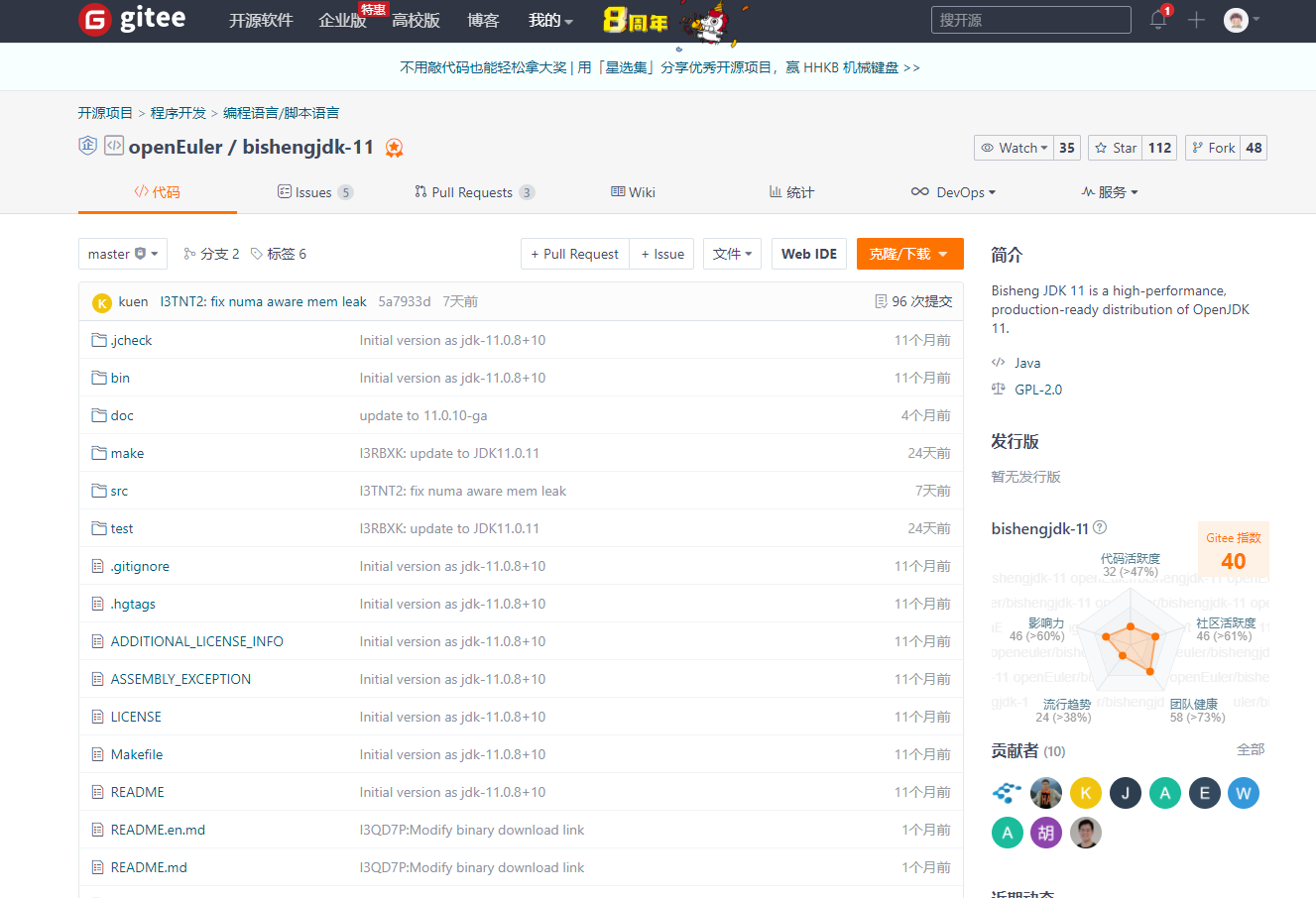
Task: Open ADDITIONAL_LICENSE_INFO file
Action: click(x=197, y=641)
